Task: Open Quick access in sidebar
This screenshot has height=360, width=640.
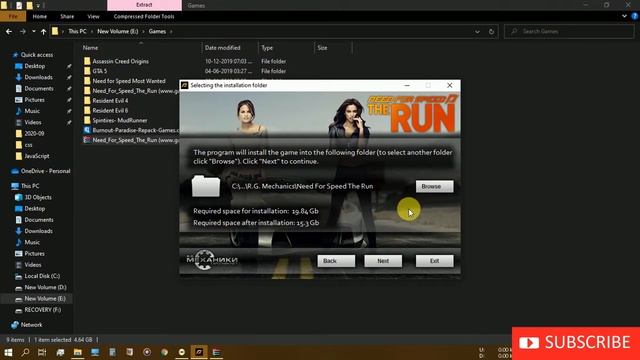Action: (36, 55)
